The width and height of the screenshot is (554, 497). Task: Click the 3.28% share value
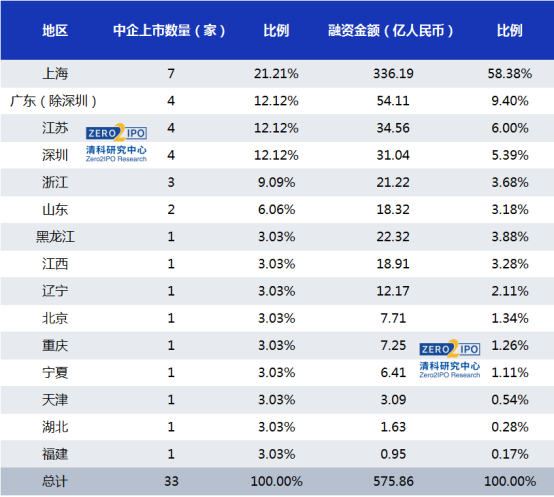(x=510, y=264)
